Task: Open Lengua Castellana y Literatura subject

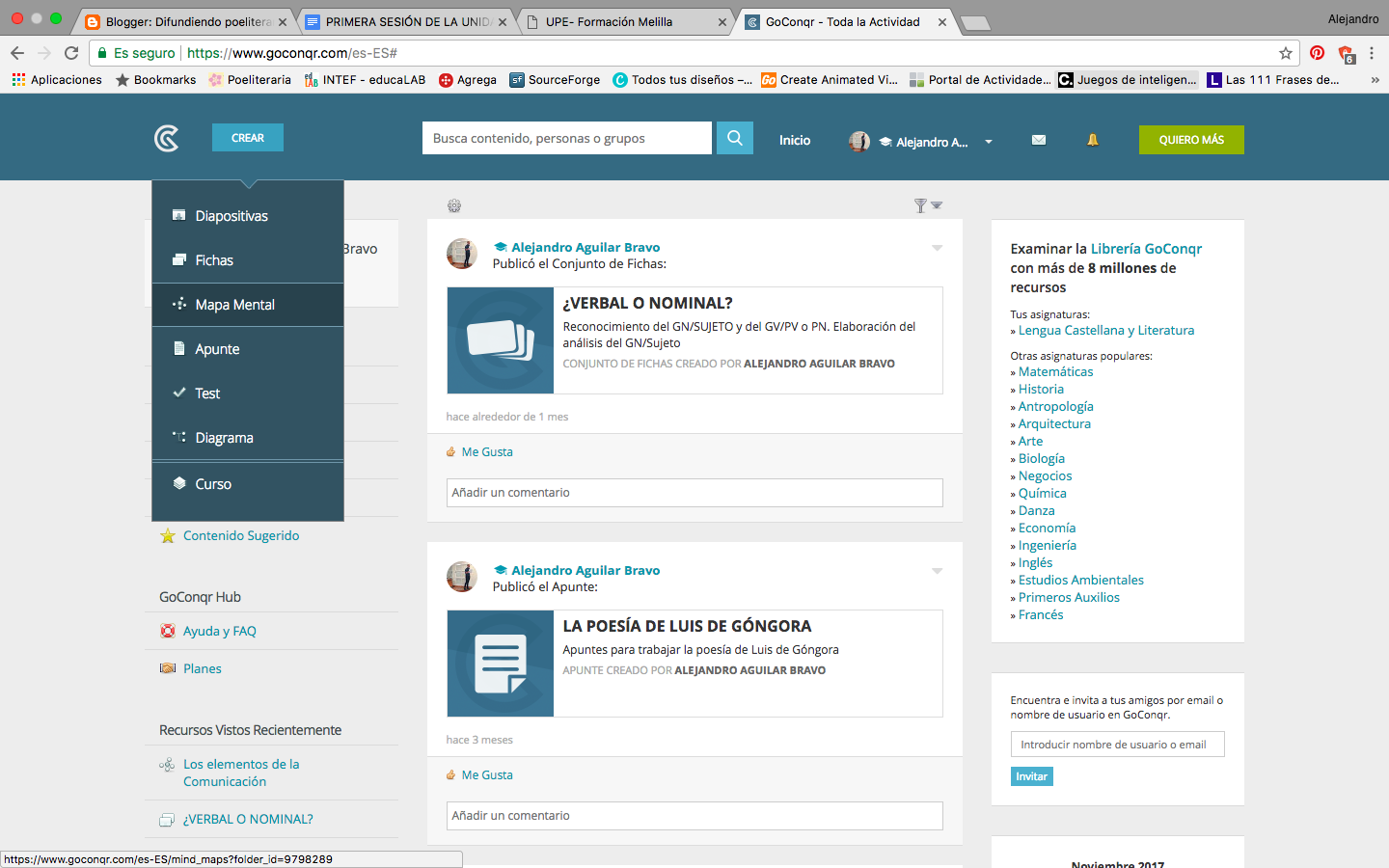Action: [1106, 330]
